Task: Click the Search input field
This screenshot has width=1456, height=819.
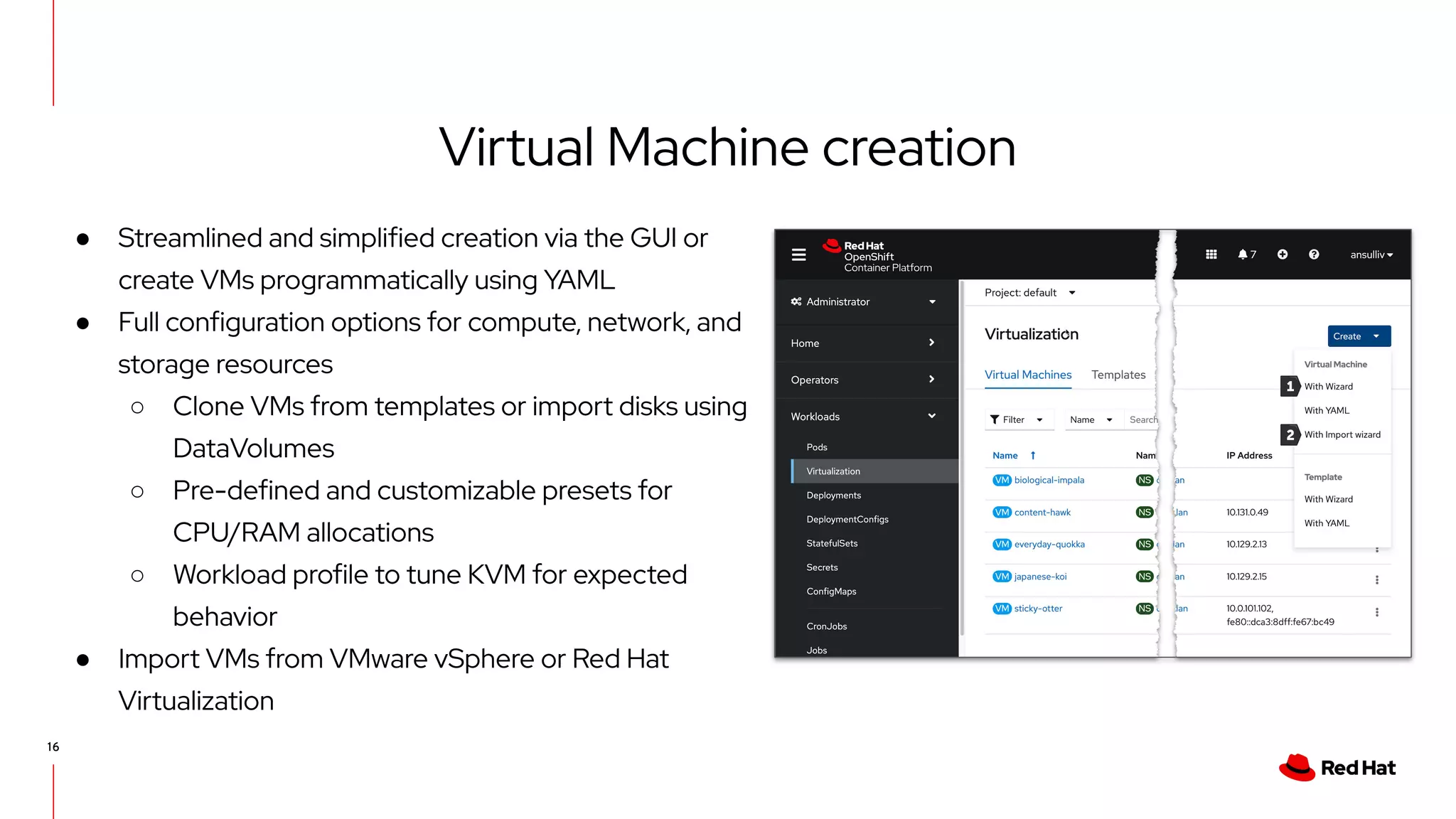Action: (x=1142, y=419)
